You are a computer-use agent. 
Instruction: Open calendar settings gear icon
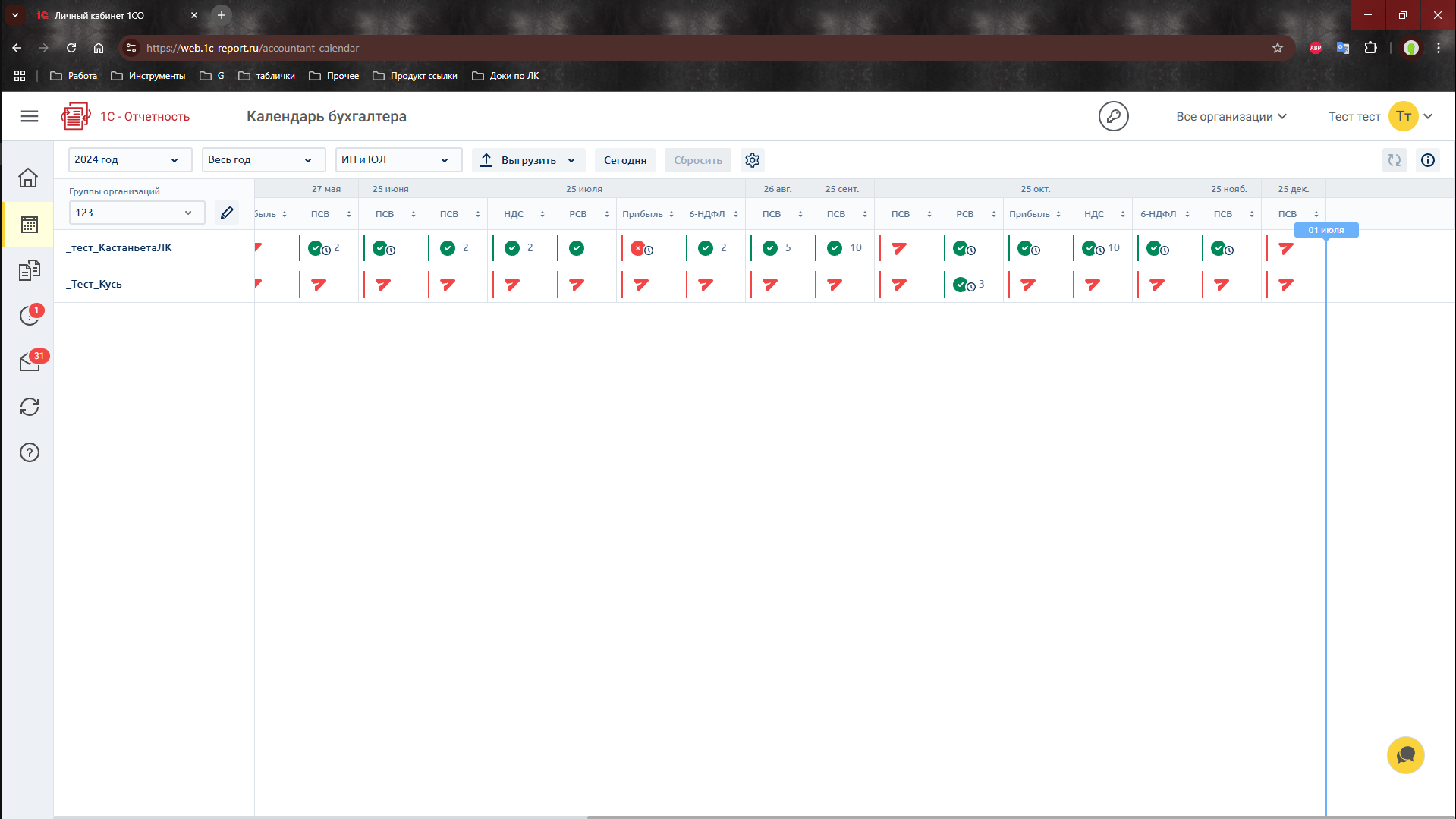click(x=752, y=160)
